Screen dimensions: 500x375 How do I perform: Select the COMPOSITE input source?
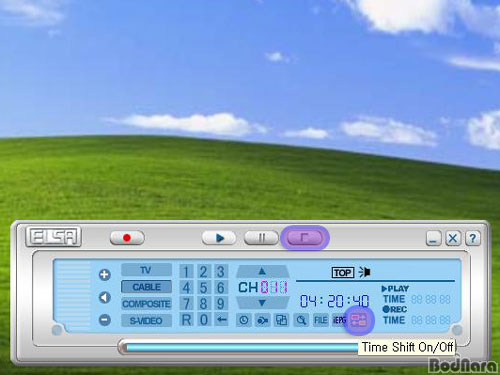pos(146,304)
